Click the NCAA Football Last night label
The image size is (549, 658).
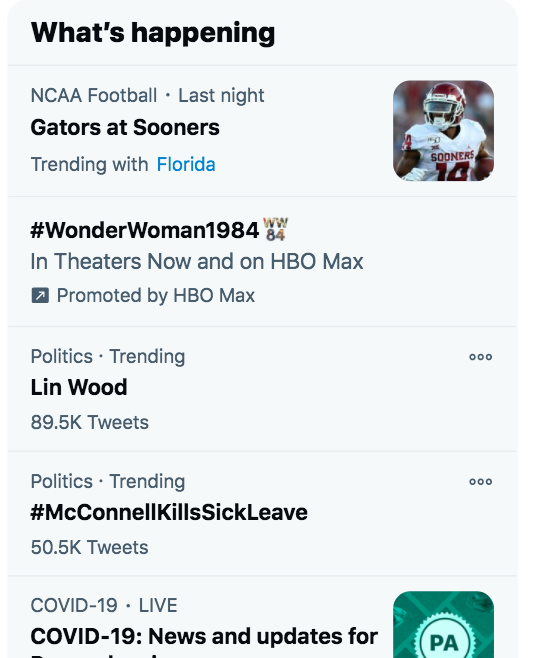tap(147, 95)
